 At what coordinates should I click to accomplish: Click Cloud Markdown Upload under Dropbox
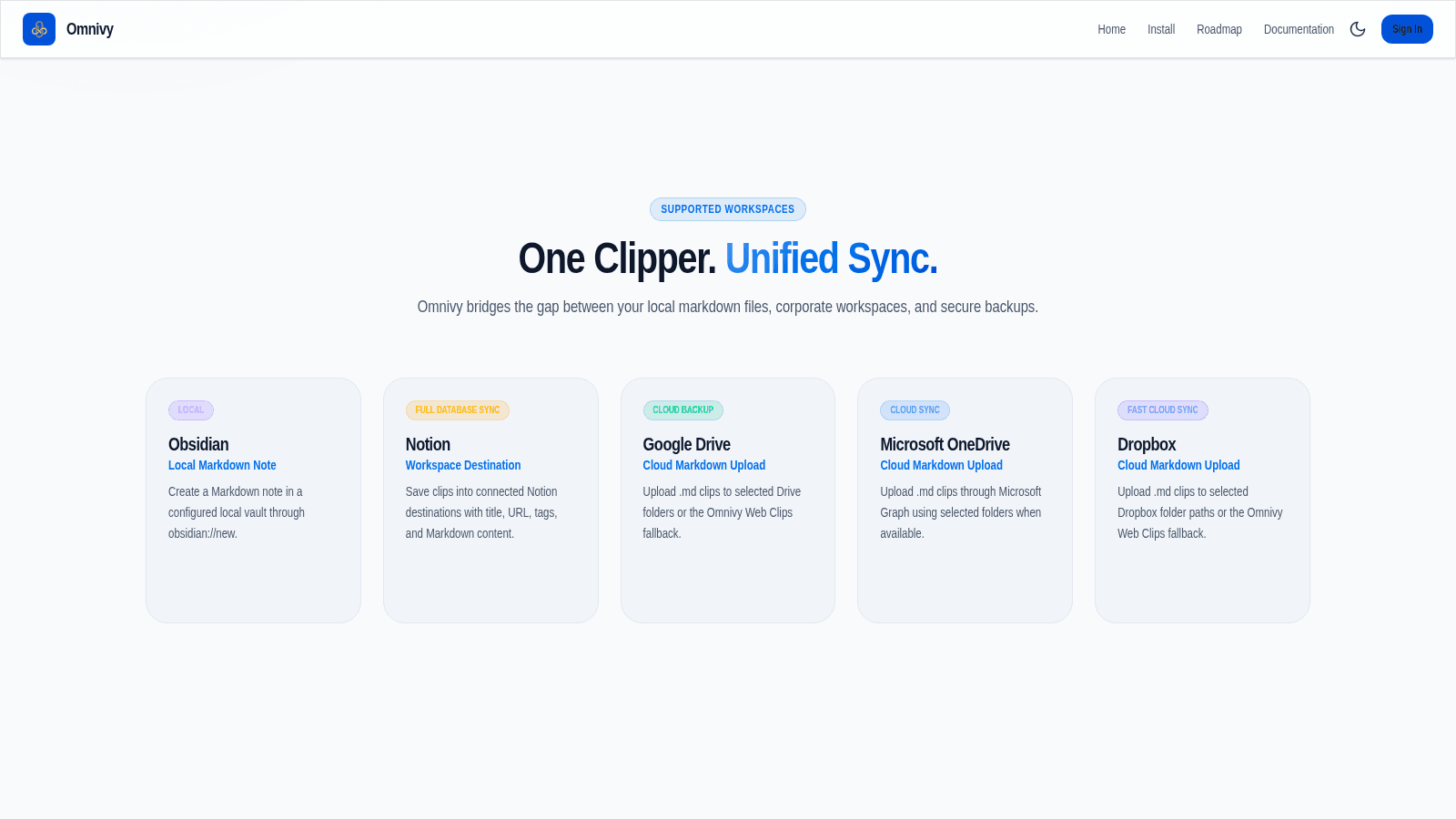coord(1178,465)
